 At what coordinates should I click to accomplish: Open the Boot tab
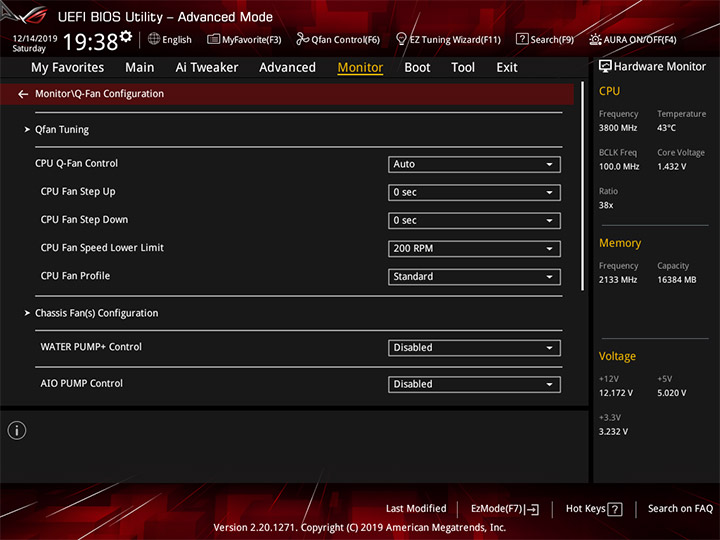417,68
